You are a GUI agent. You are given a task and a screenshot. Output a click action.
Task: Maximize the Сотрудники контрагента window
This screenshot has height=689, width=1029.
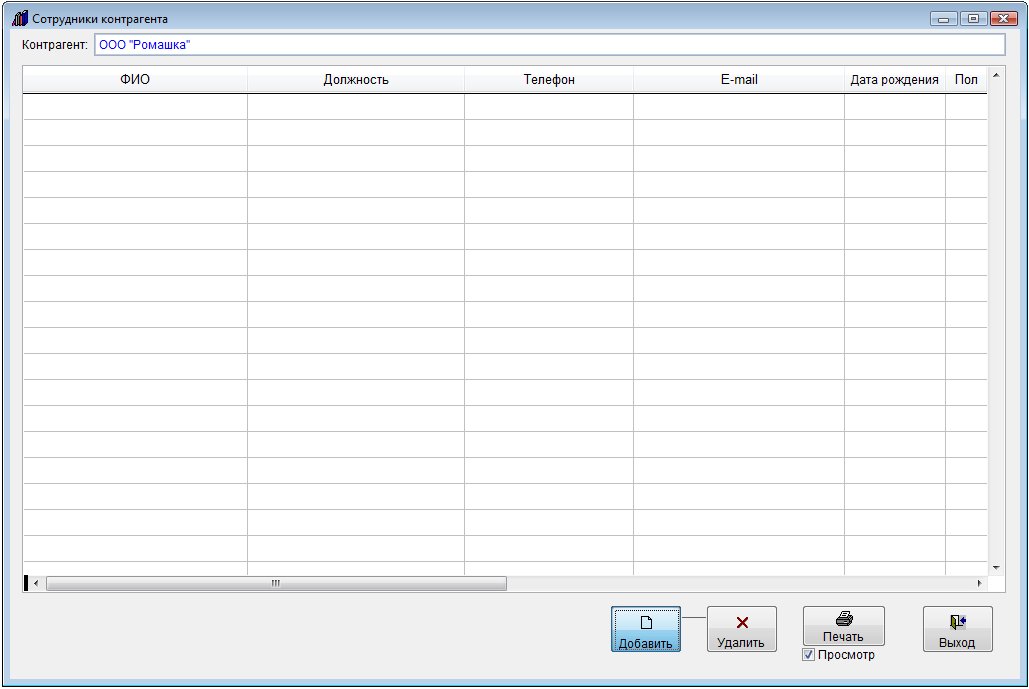973,19
